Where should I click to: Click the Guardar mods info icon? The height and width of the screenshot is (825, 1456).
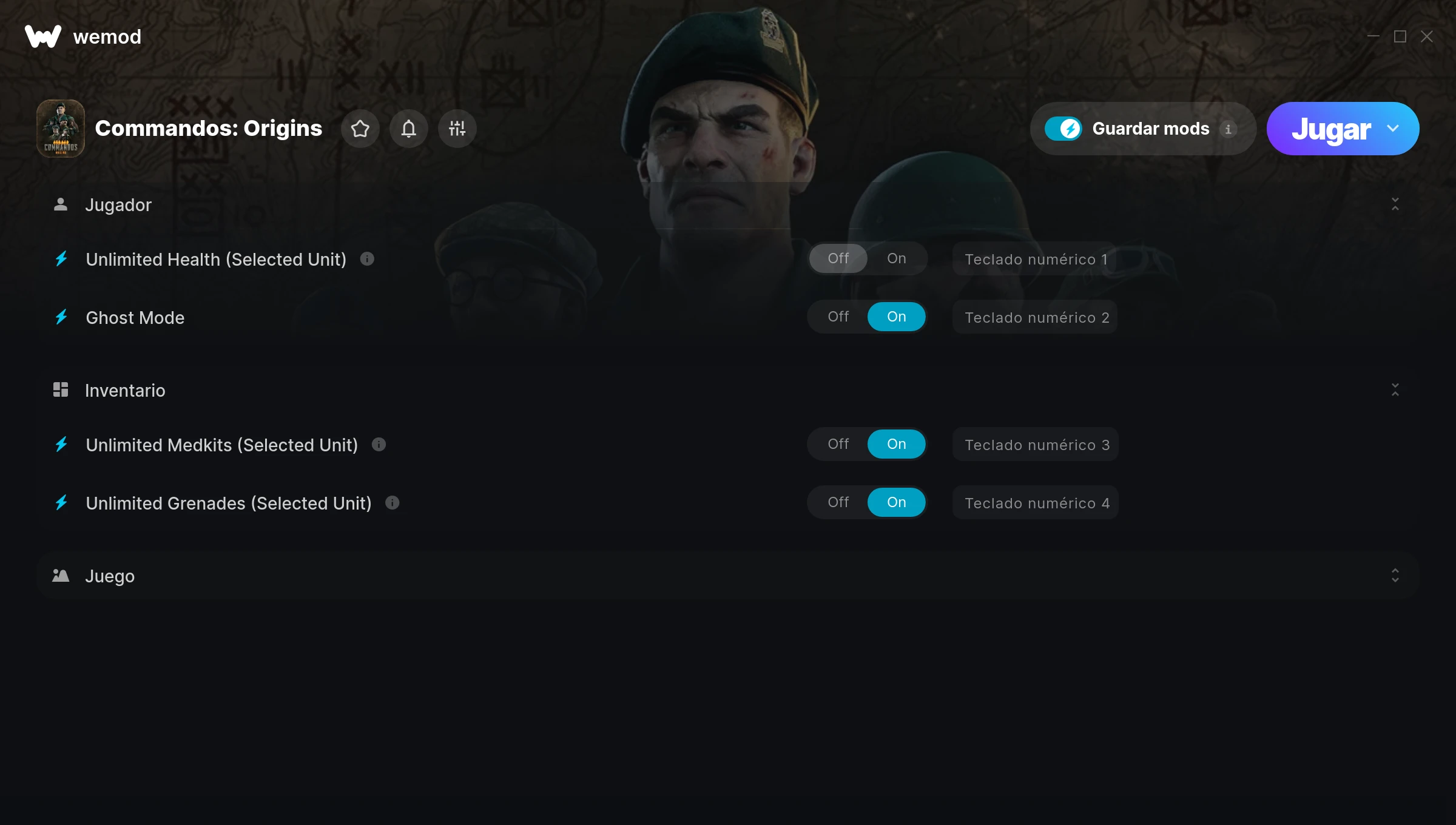coord(1228,129)
